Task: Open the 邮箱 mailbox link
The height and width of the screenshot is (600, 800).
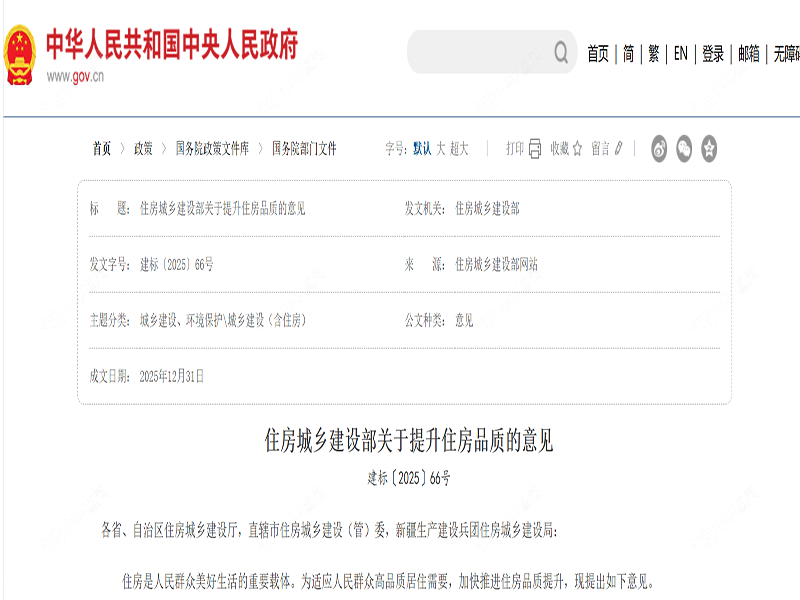Action: 749,54
